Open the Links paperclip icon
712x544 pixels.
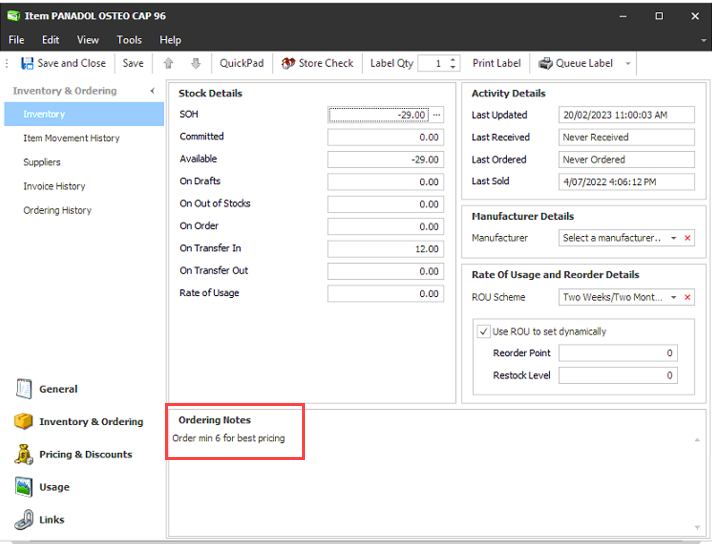23,519
